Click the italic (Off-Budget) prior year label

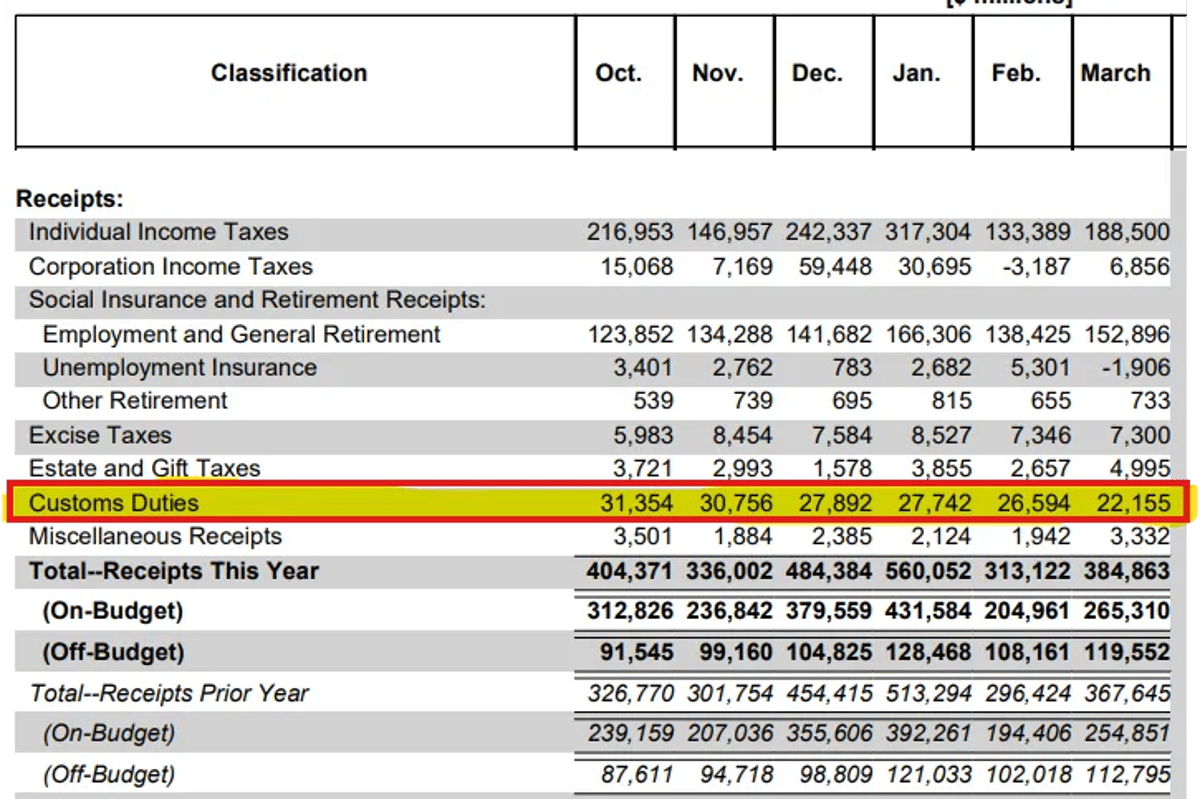[x=108, y=774]
